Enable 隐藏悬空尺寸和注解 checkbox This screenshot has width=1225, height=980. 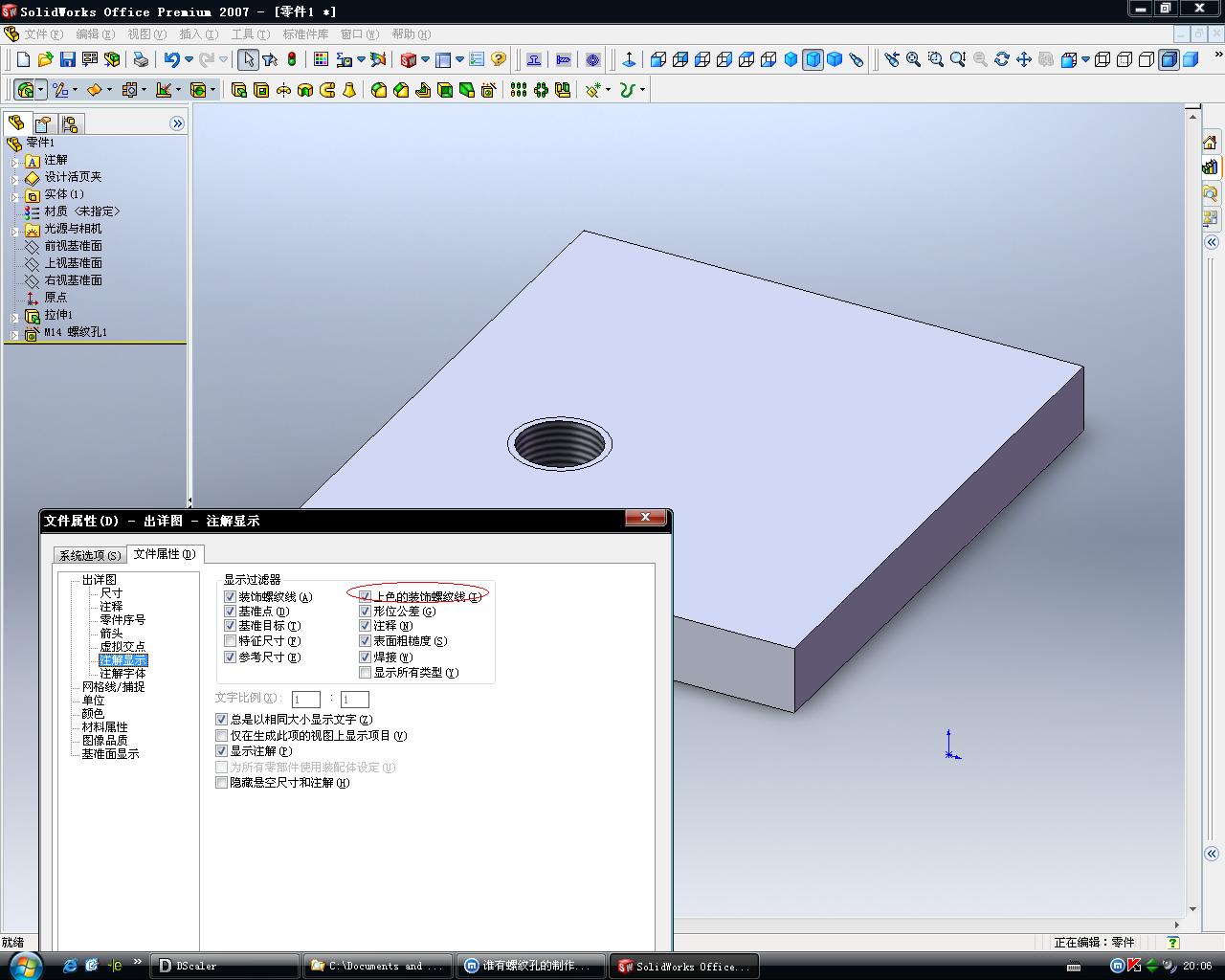(x=222, y=782)
